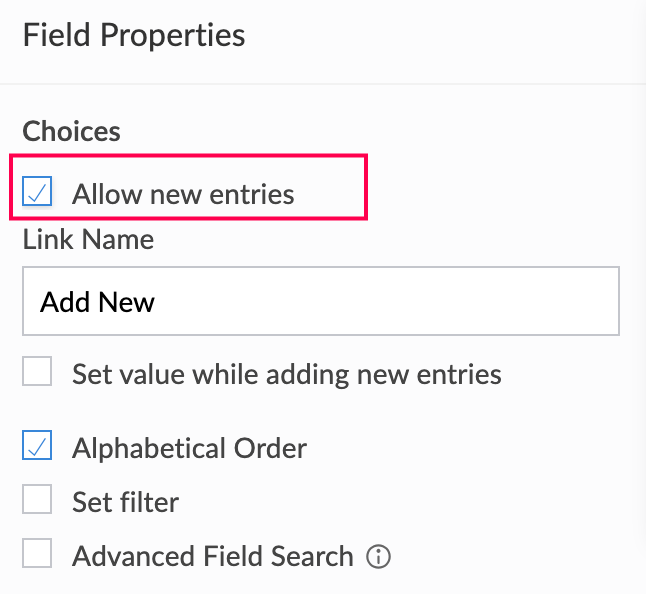Click the 'Alphabetical Order' label text
Viewport: 646px width, 594px height.
click(189, 447)
